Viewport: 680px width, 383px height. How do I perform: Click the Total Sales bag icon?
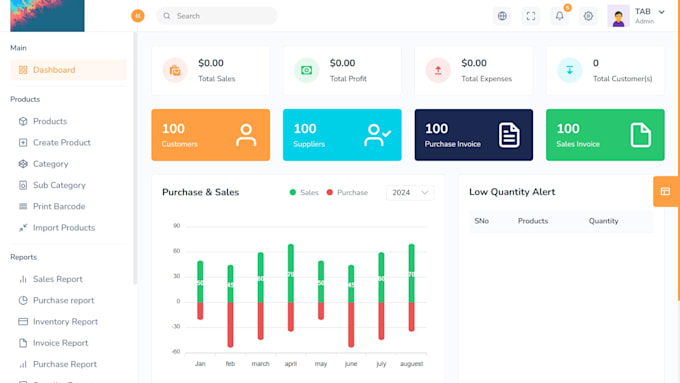(175, 70)
